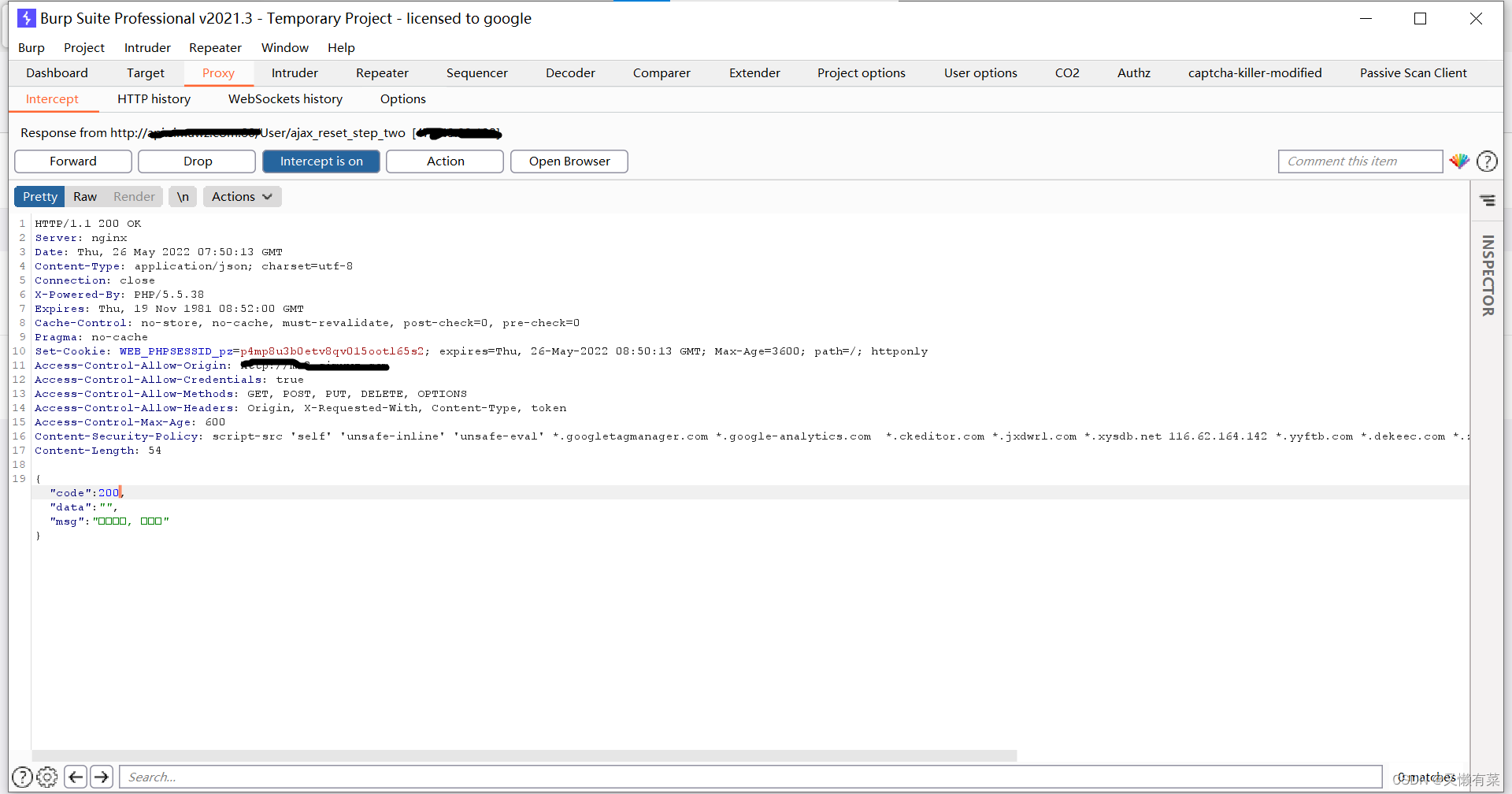Open the Extender tab
This screenshot has height=794, width=1512.
[754, 73]
